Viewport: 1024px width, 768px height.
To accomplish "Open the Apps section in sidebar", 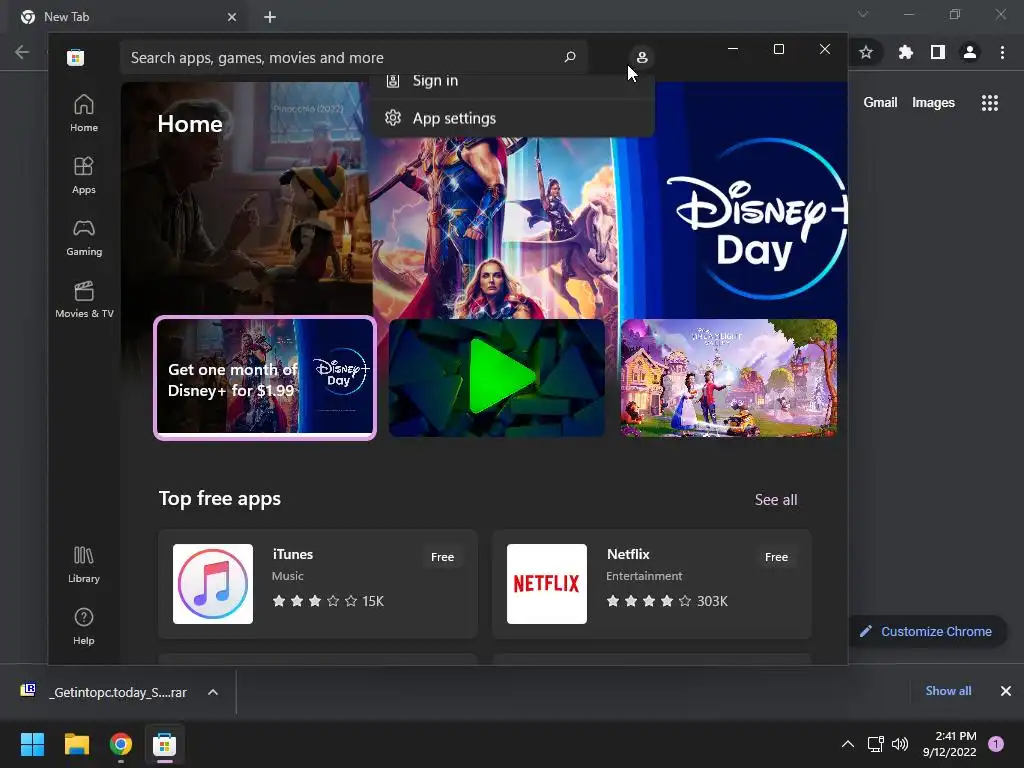I will 84,176.
